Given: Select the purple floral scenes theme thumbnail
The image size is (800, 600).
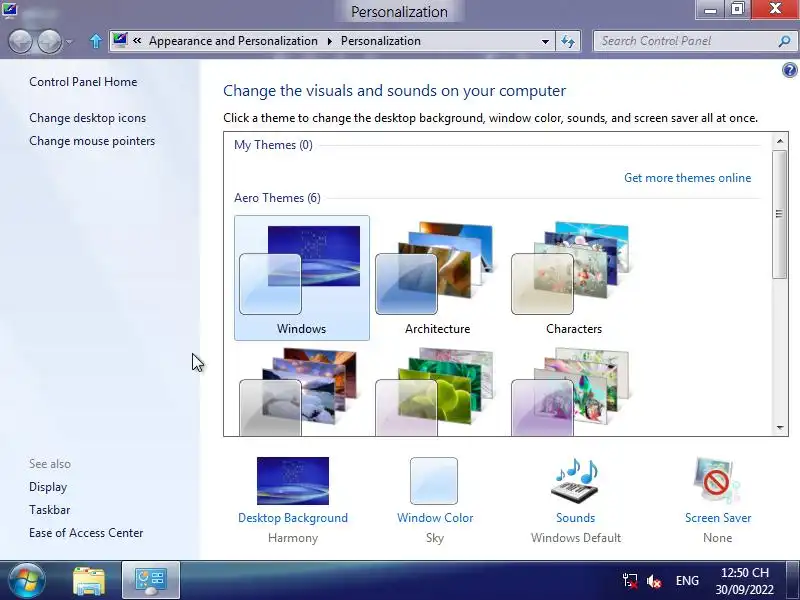Looking at the screenshot, I should click(570, 392).
